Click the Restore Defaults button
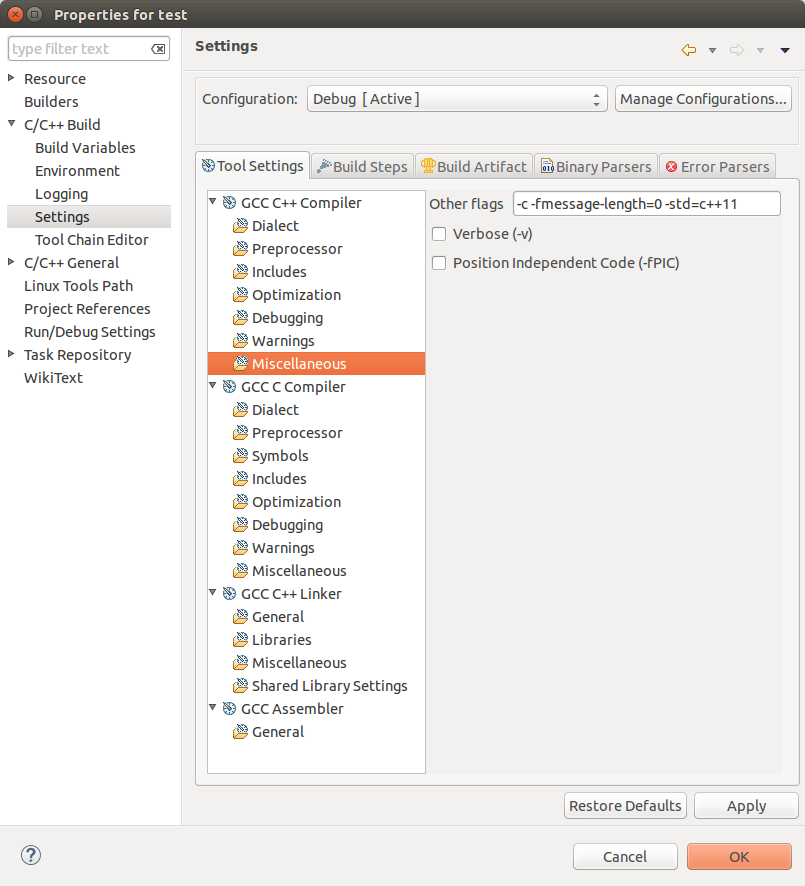Viewport: 805px width, 886px height. (x=625, y=805)
